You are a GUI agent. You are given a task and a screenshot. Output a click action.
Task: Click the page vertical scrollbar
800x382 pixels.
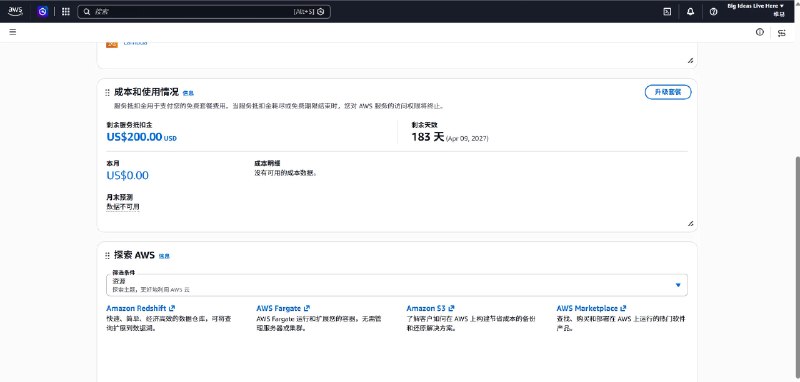[797, 268]
